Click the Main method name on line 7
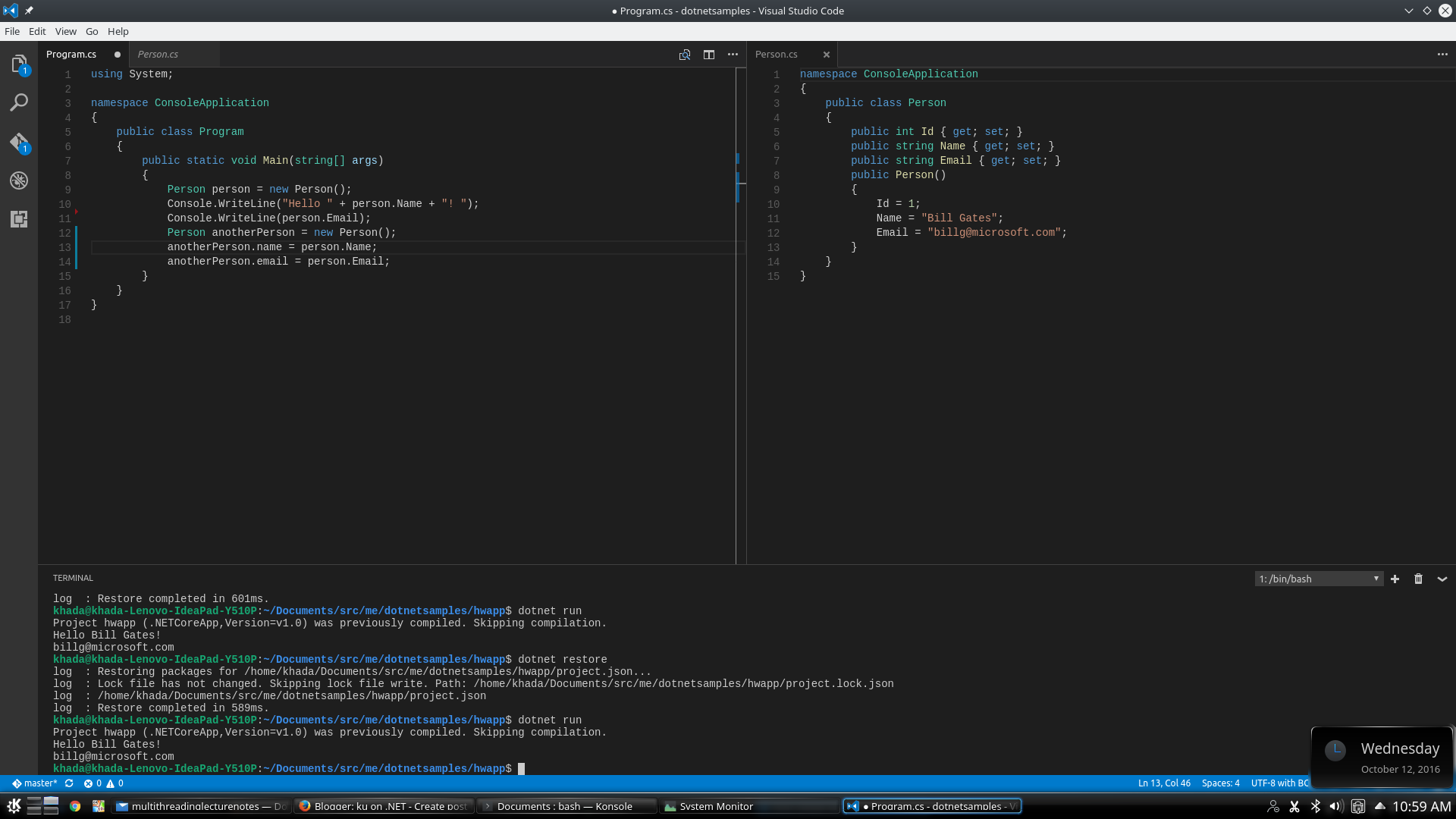The image size is (1456, 819). coord(275,161)
